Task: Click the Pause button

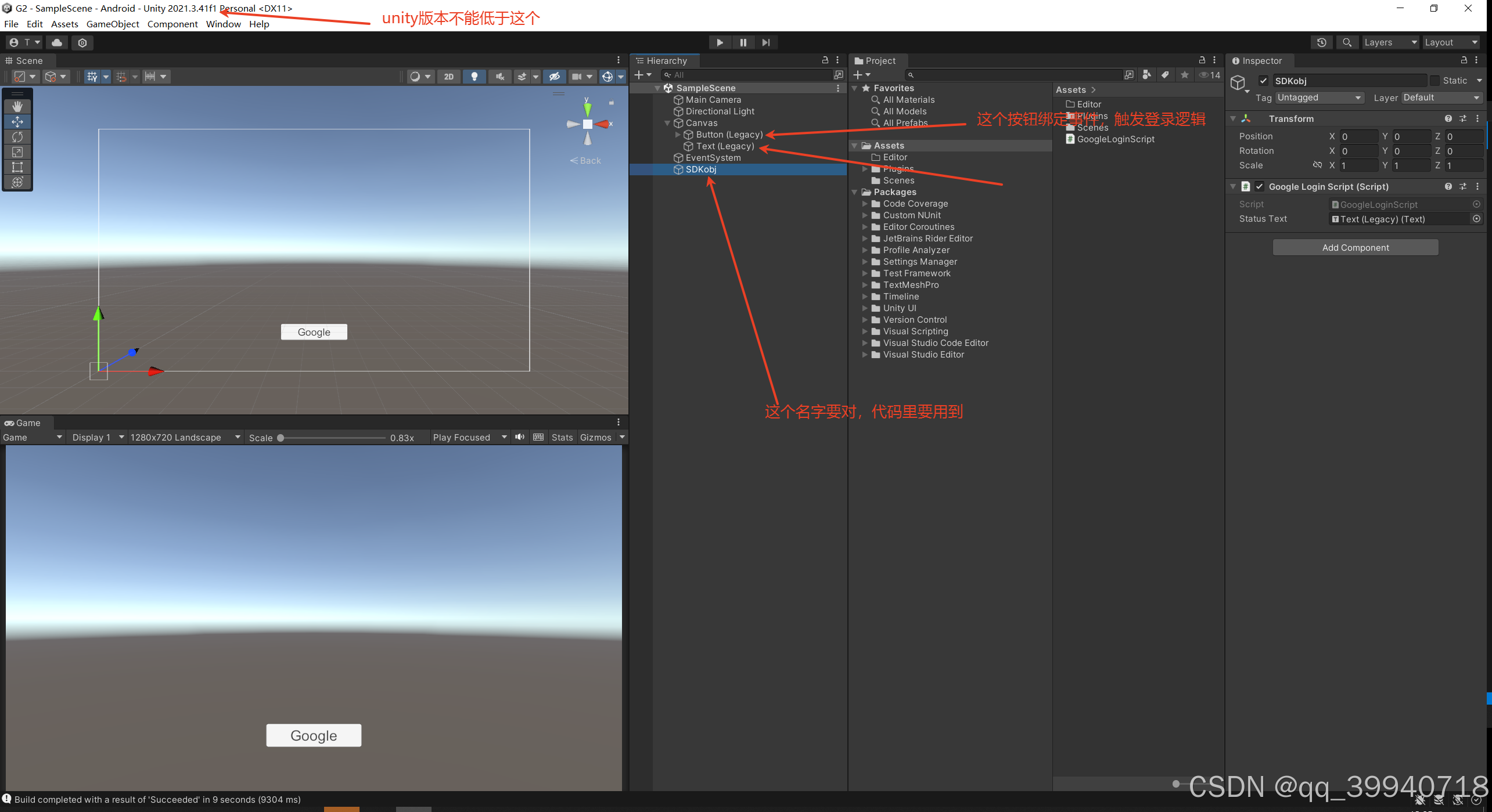Action: point(743,42)
